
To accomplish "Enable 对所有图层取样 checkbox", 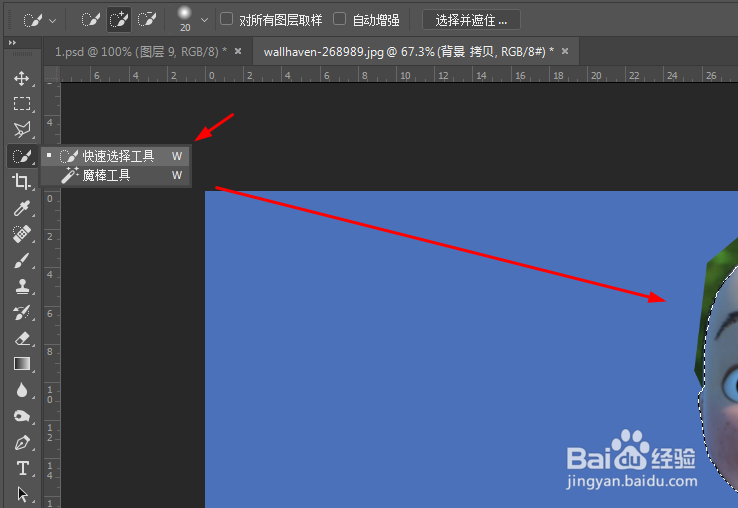I will pos(226,19).
